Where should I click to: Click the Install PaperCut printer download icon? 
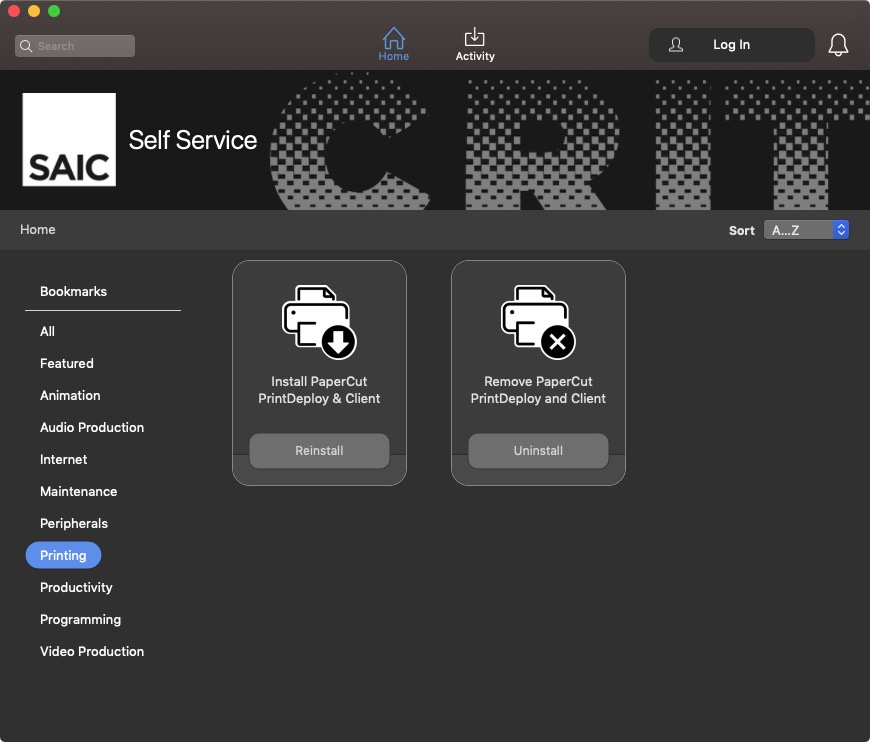pyautogui.click(x=319, y=322)
